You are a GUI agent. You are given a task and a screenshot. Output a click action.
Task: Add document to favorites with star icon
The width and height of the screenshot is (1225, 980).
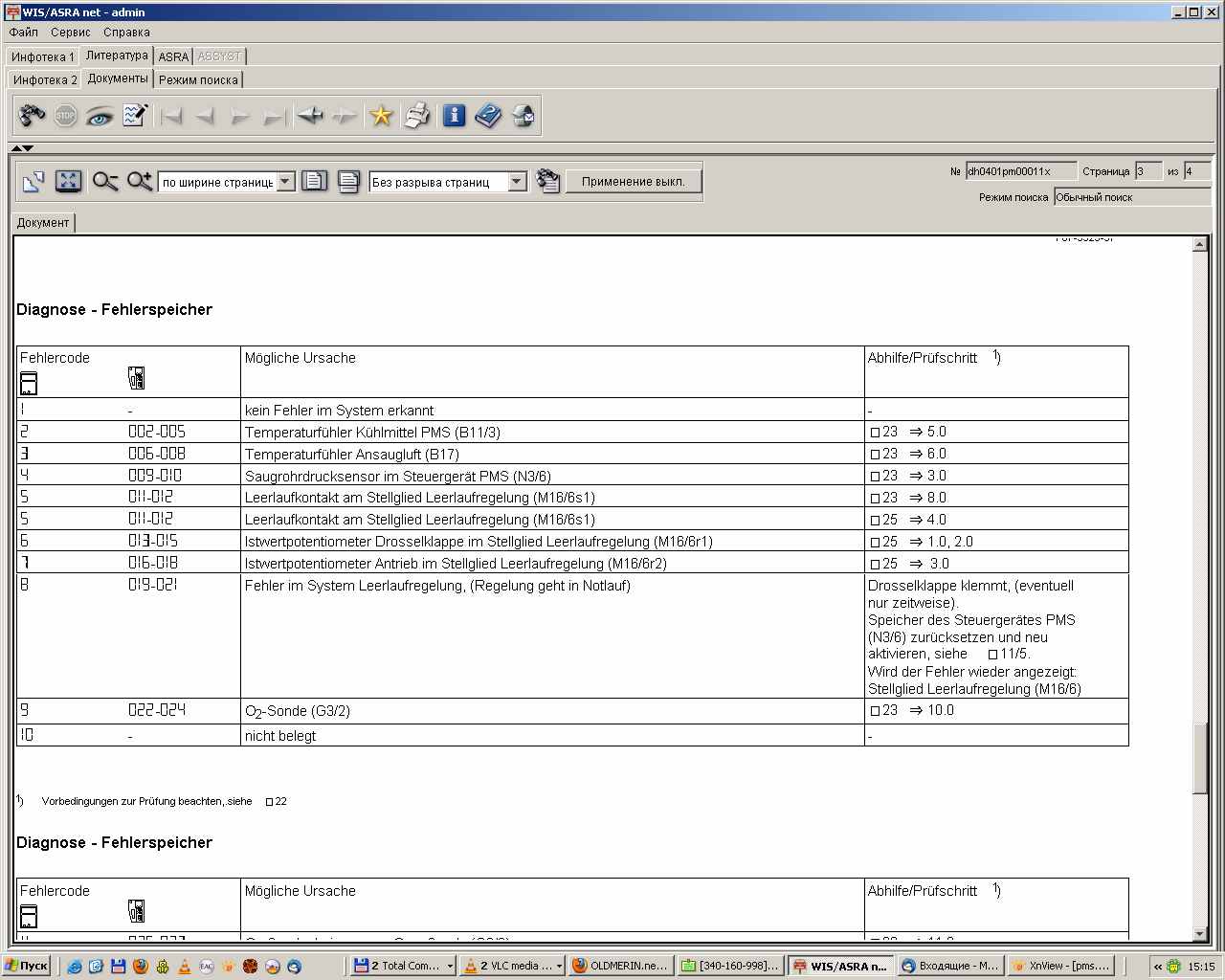(x=381, y=116)
